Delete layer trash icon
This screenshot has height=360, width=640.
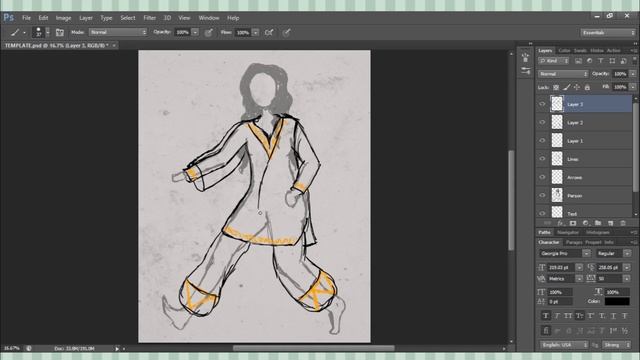623,223
